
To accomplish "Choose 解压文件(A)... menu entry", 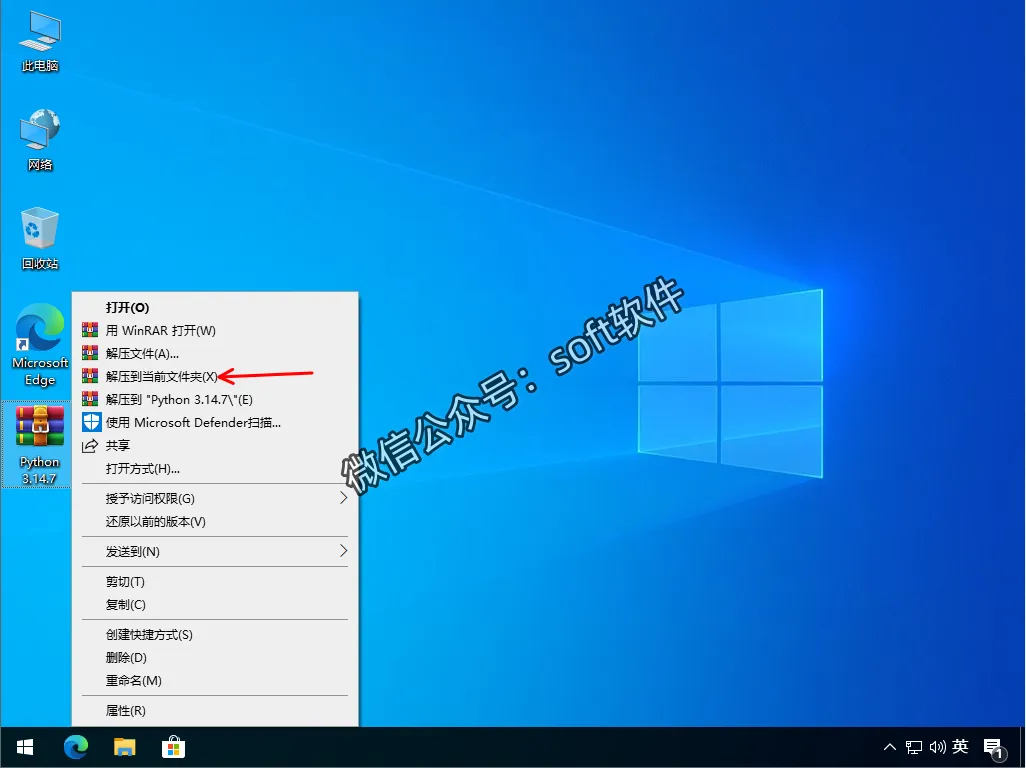I will (215, 354).
